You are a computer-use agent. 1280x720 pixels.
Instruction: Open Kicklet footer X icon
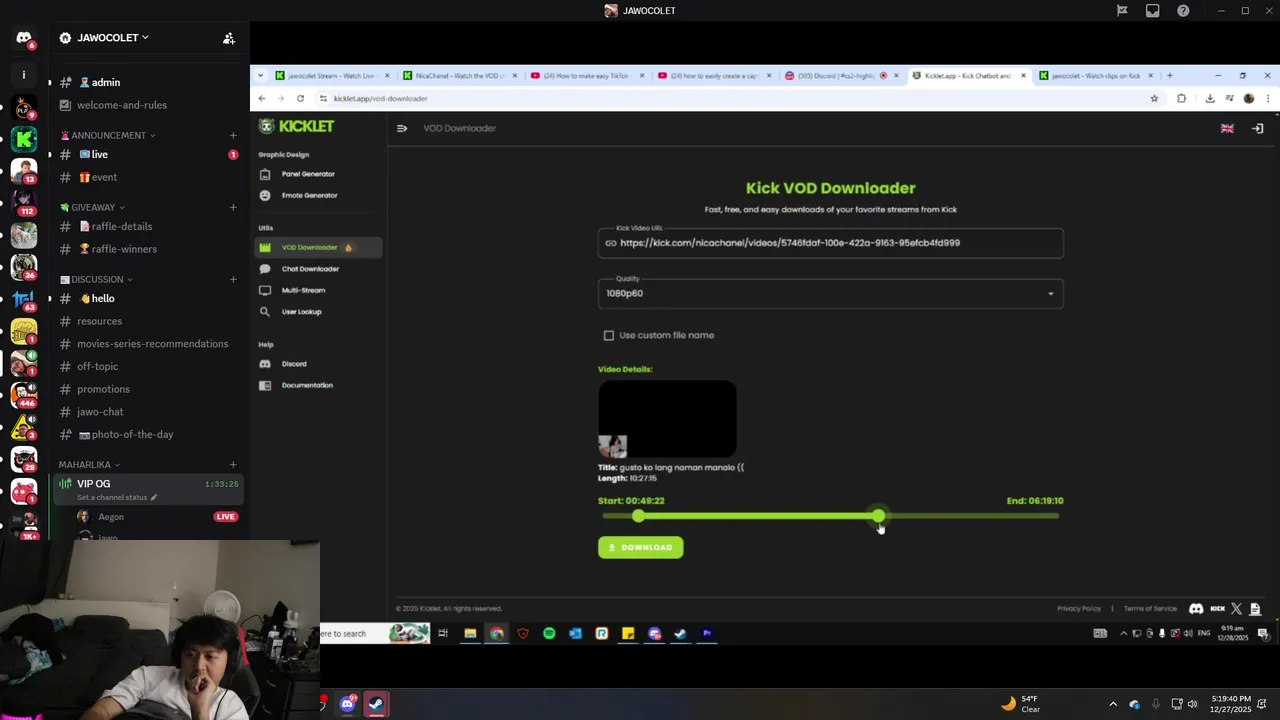1237,608
